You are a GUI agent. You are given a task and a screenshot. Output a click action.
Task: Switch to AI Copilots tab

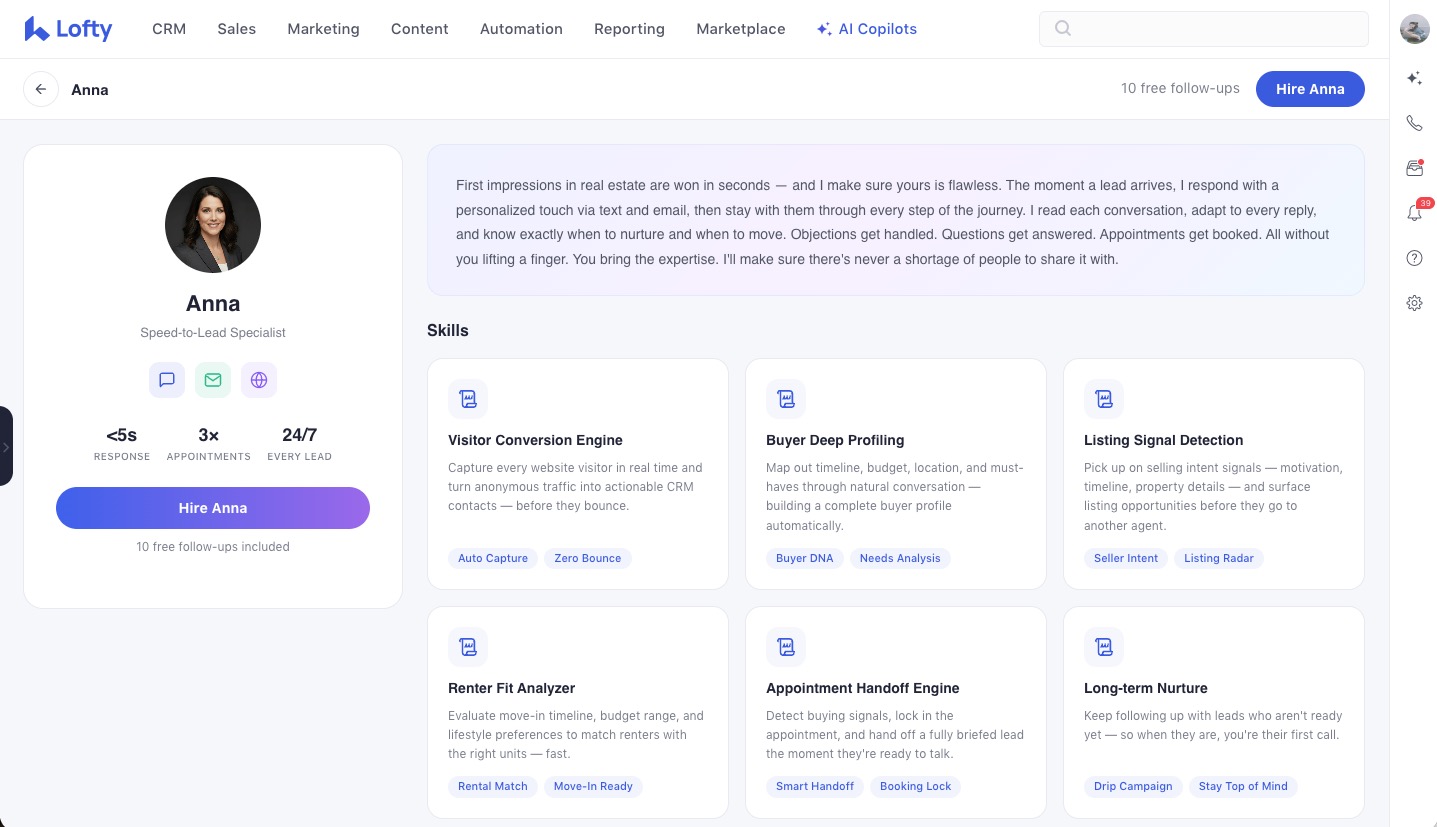click(867, 29)
